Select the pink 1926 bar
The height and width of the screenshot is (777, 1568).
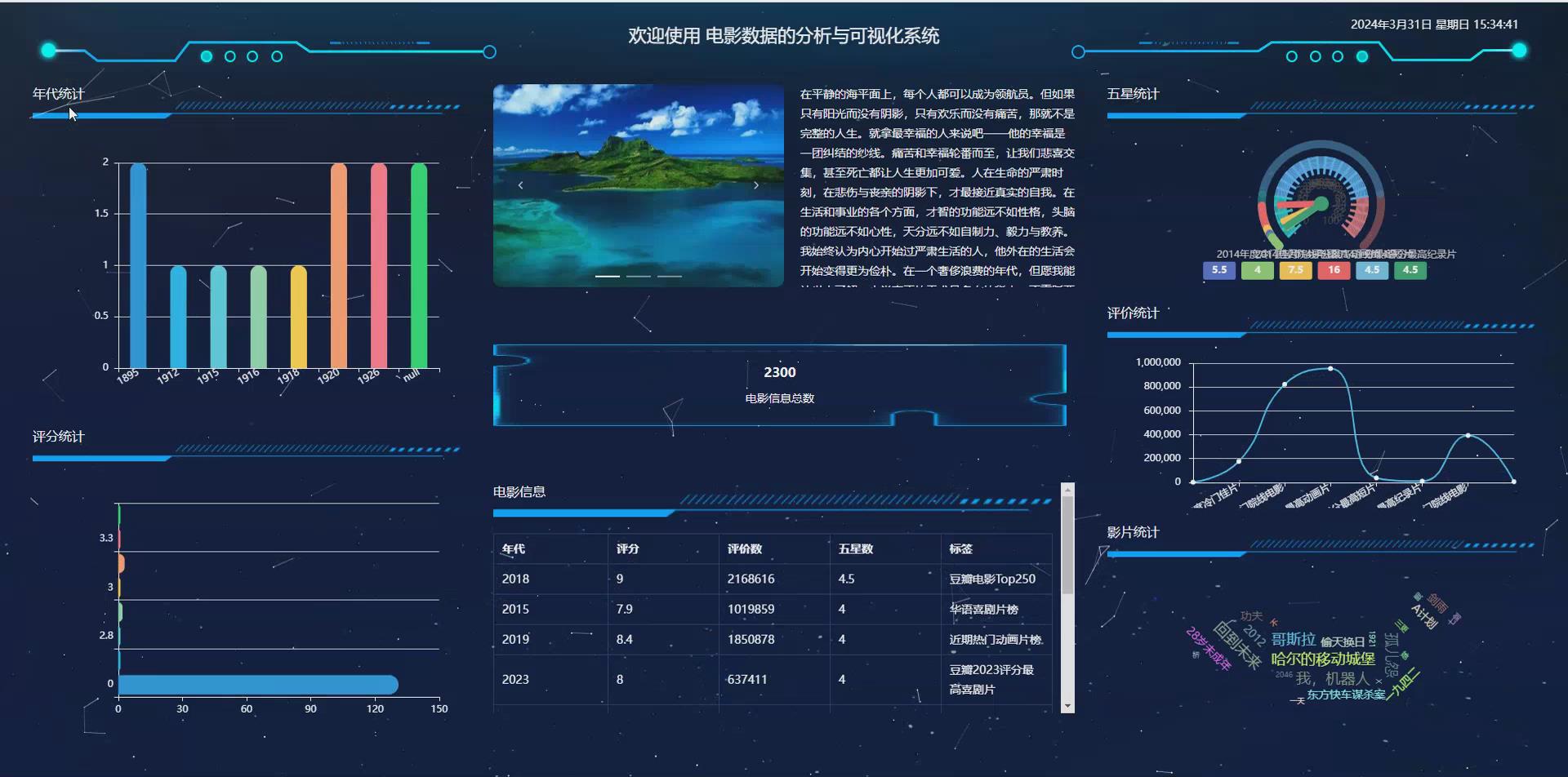[x=379, y=265]
